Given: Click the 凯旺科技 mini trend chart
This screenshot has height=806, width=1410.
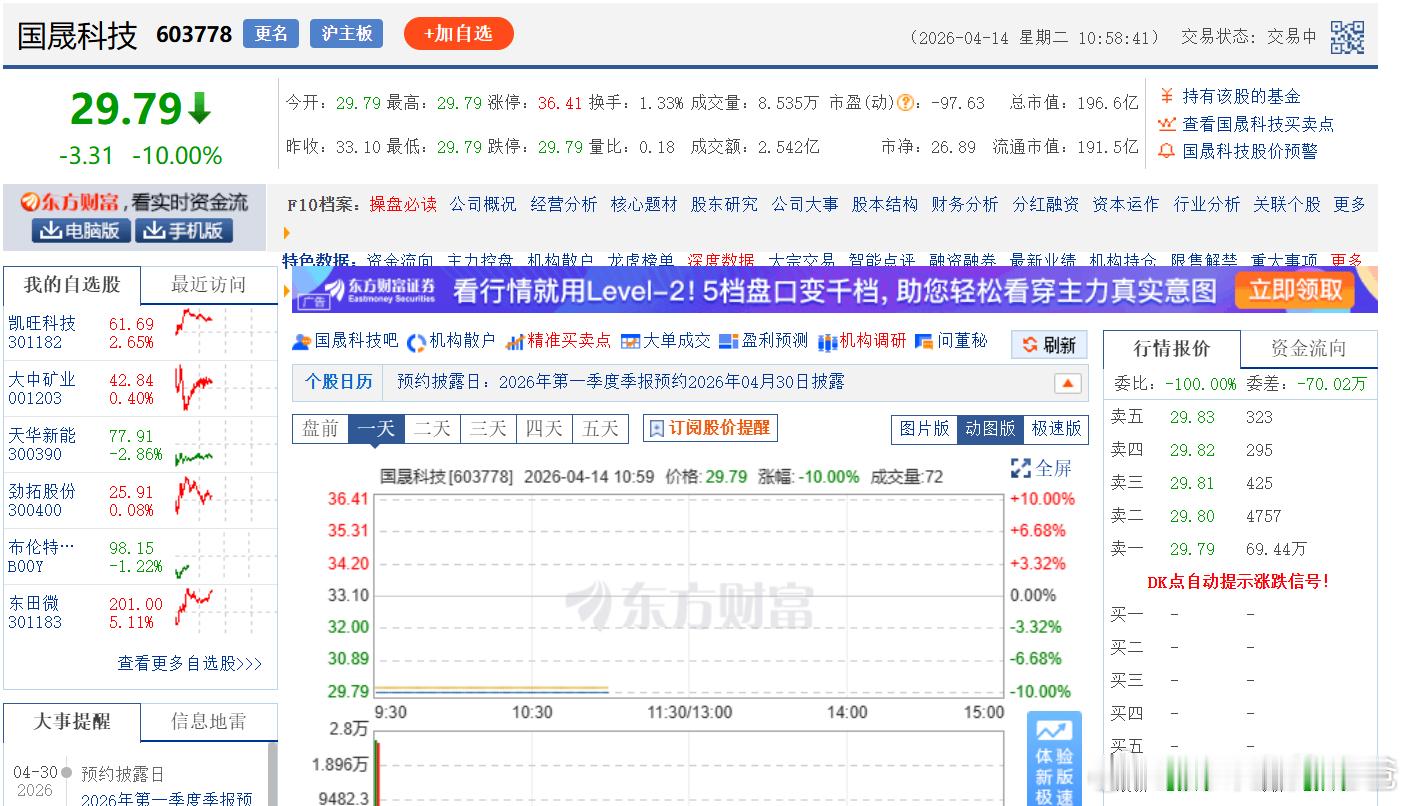Looking at the screenshot, I should point(195,322).
